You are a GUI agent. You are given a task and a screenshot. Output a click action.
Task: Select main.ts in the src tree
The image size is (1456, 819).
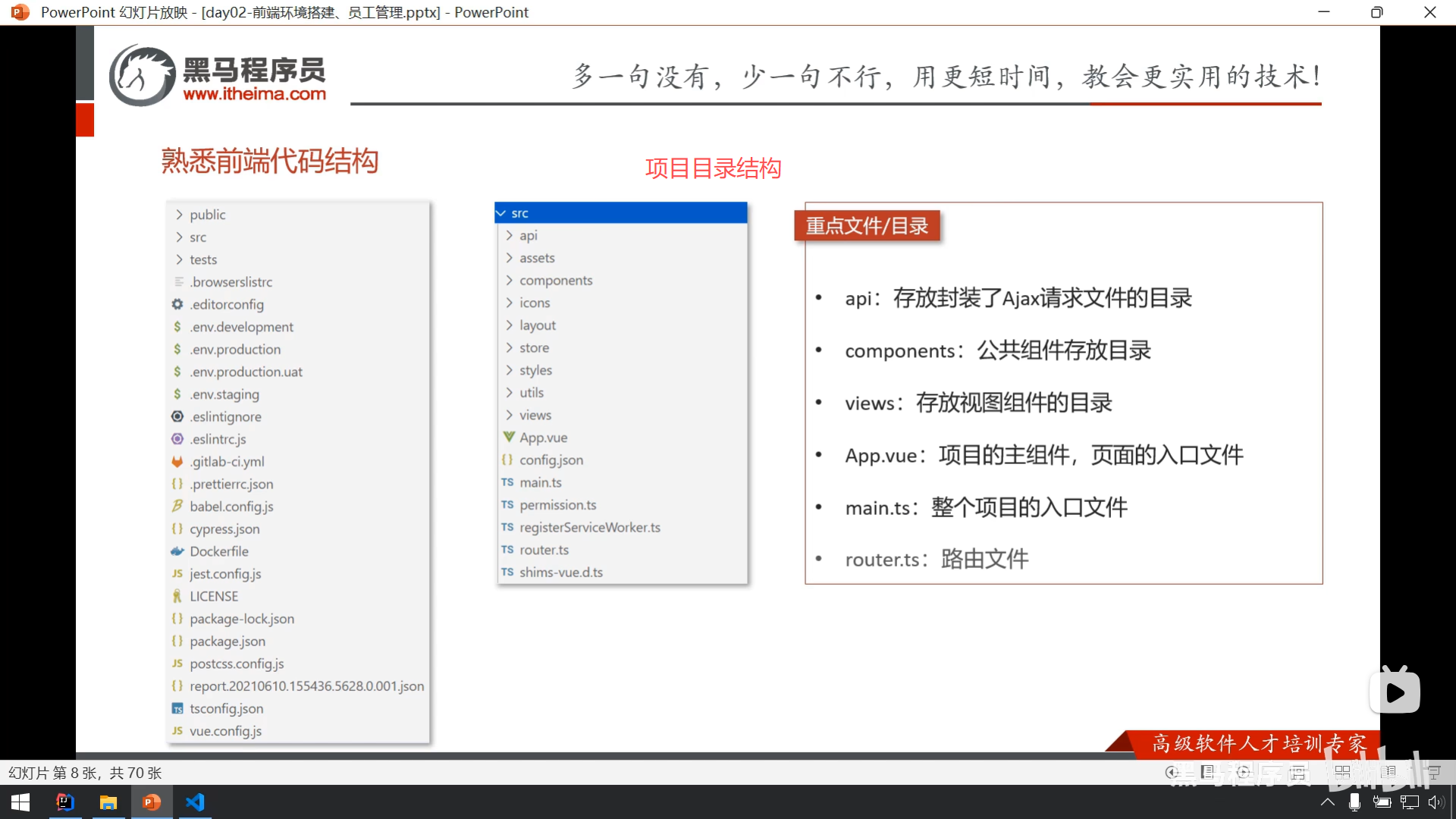tap(540, 482)
